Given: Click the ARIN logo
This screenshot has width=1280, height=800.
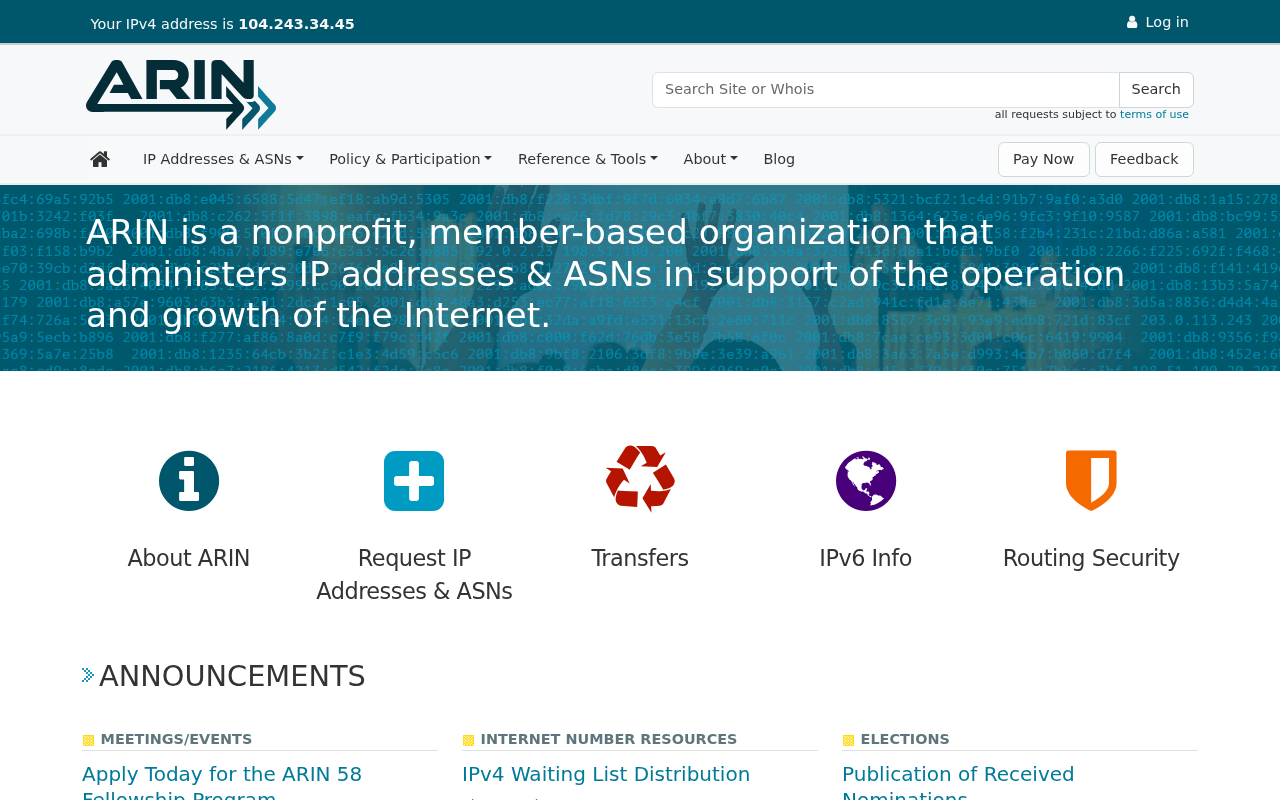Looking at the screenshot, I should pos(181,94).
